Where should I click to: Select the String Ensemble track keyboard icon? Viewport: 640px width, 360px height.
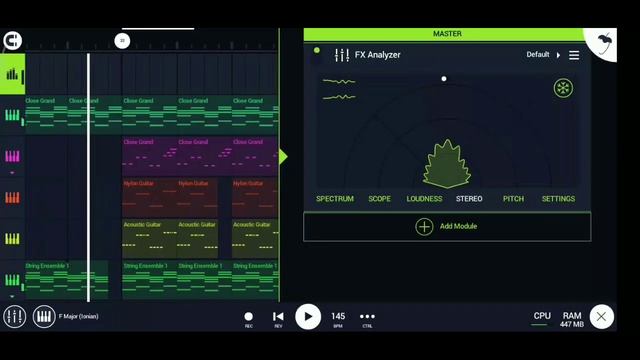12,280
